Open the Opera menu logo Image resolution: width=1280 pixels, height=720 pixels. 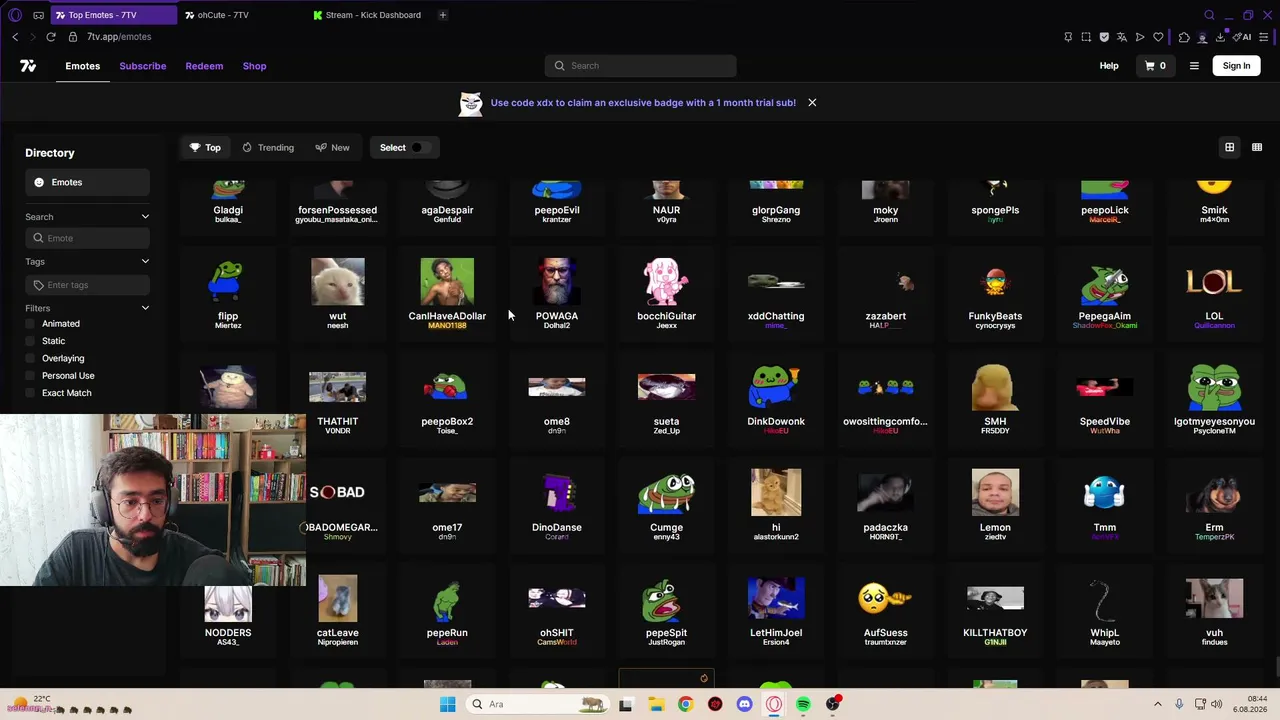[x=15, y=15]
